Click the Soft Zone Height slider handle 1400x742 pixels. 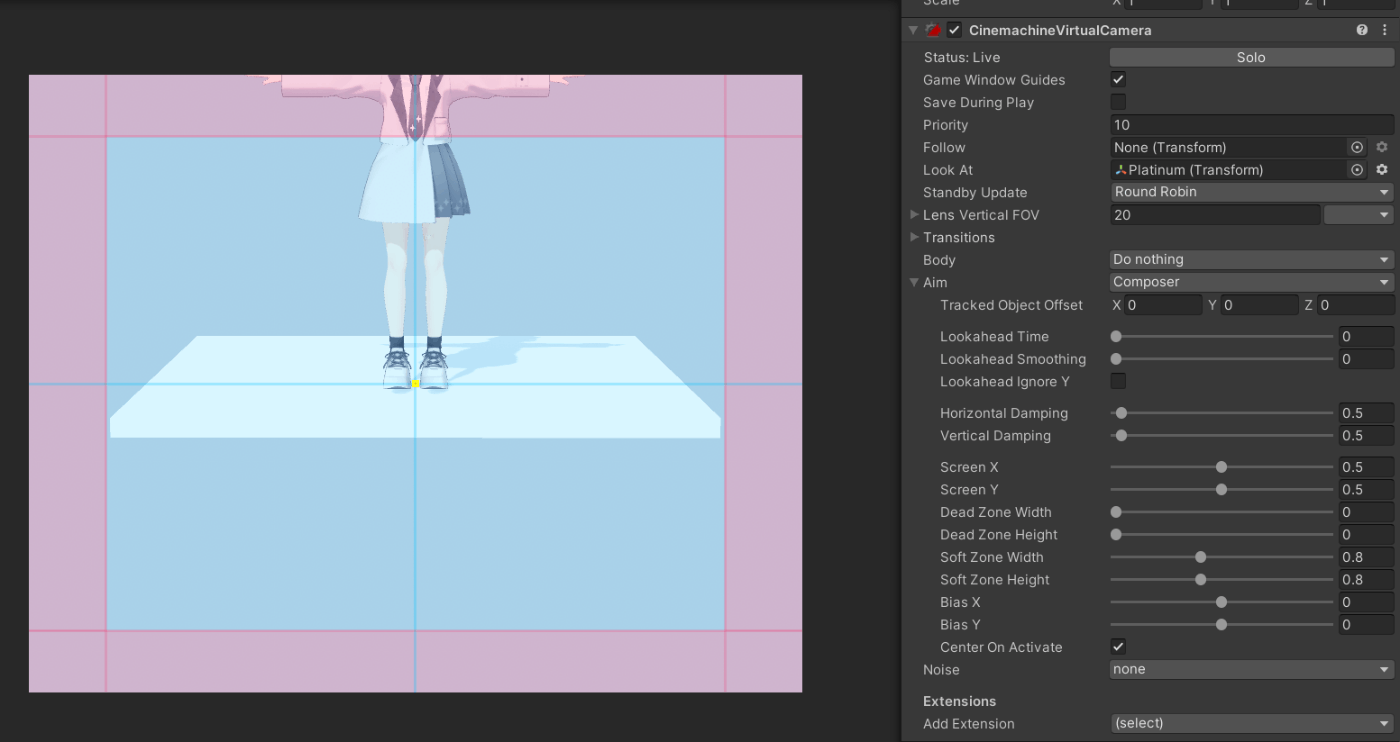click(1201, 579)
